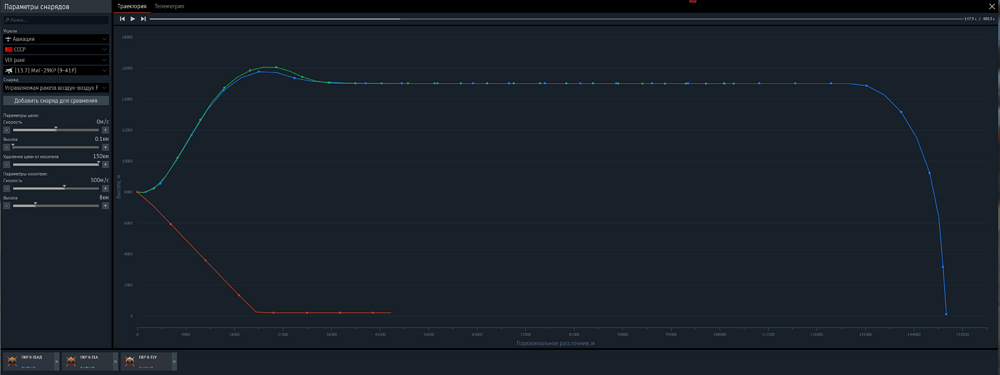Screen dimensions: 1000x375
Task: Click the 150км target distance value
Action: click(101, 156)
